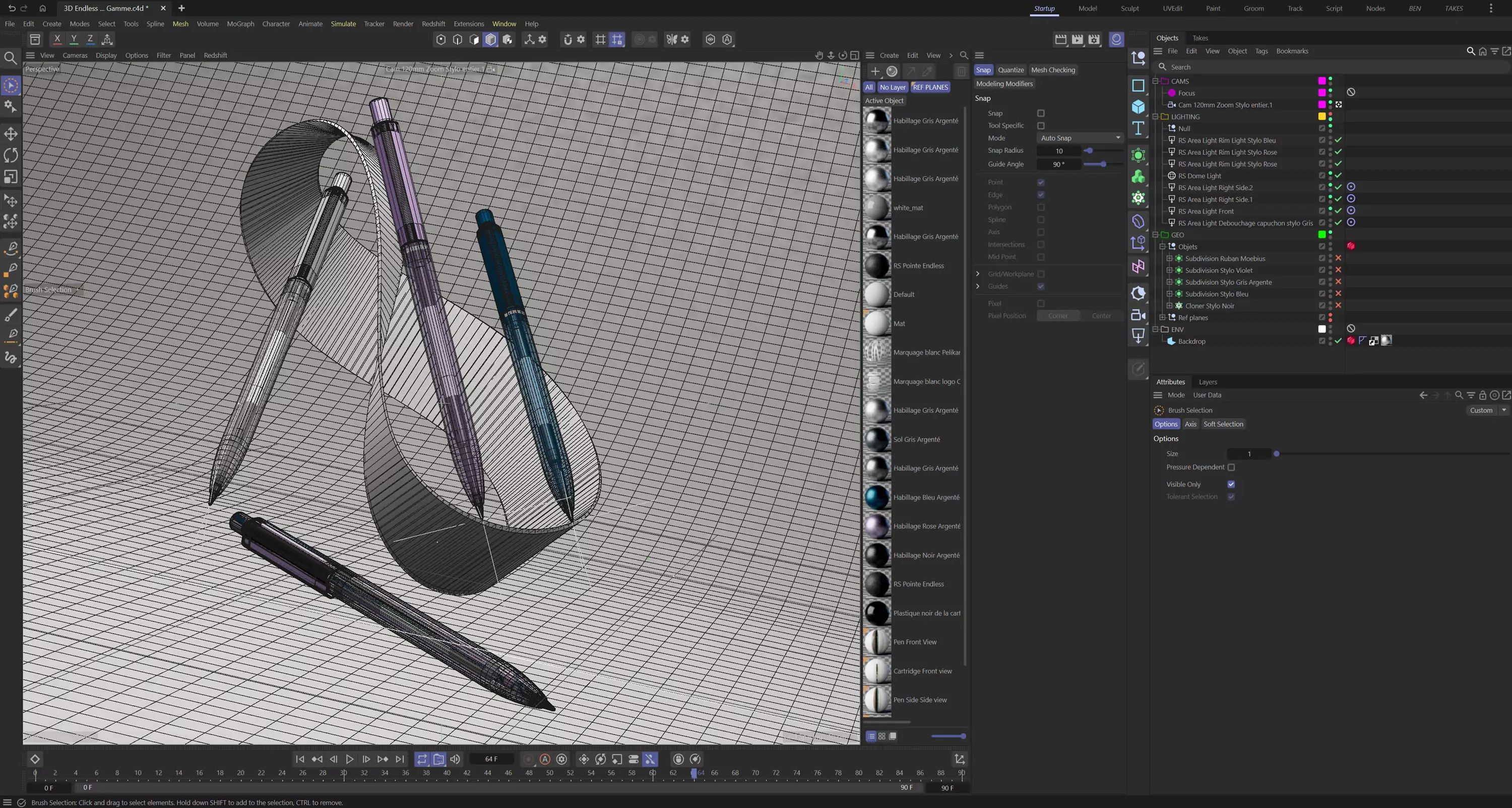Go to end of animation button
The image size is (1512, 808).
tap(400, 759)
